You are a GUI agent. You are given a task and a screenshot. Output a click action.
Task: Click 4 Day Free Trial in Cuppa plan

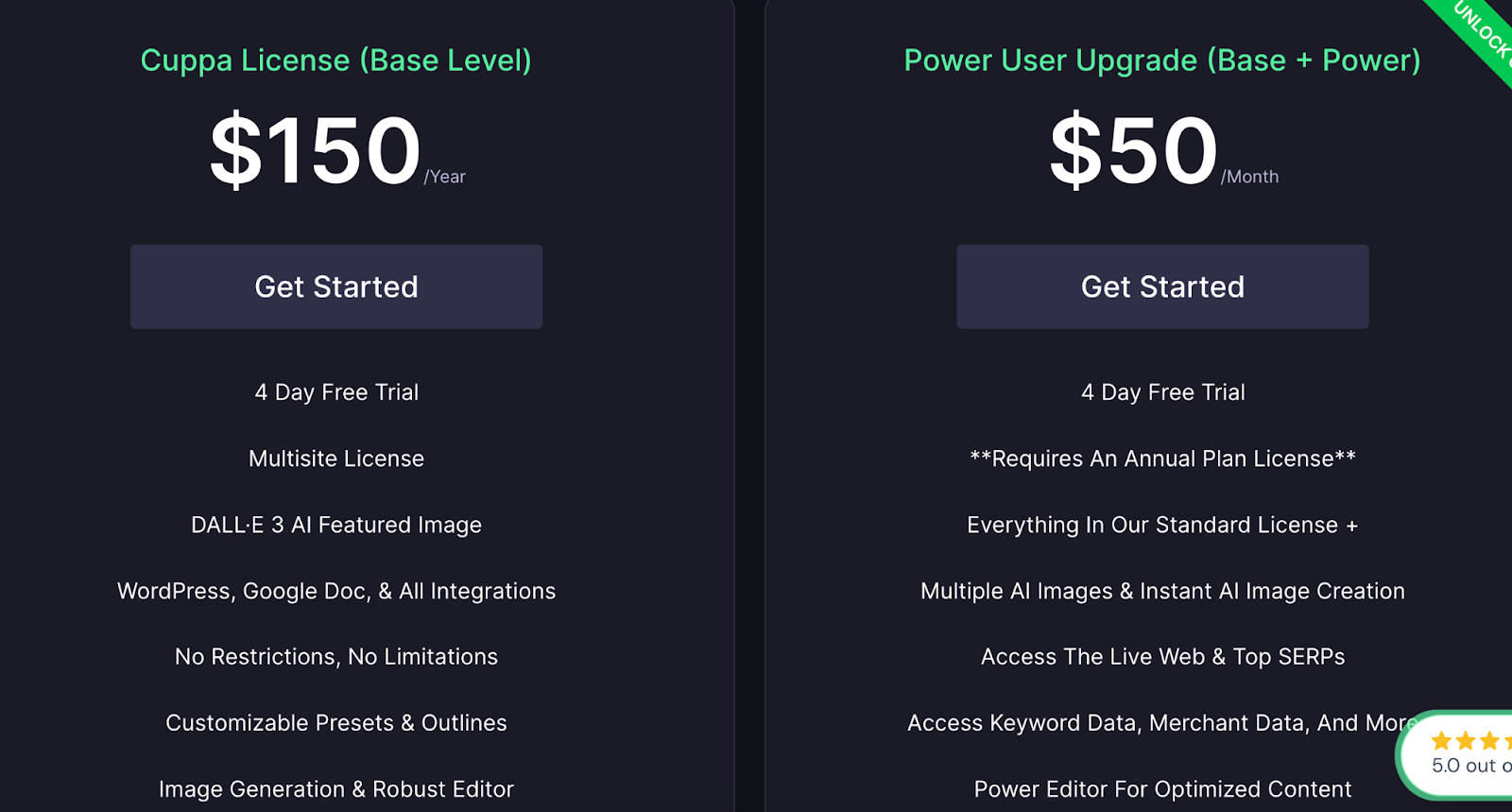pos(336,392)
